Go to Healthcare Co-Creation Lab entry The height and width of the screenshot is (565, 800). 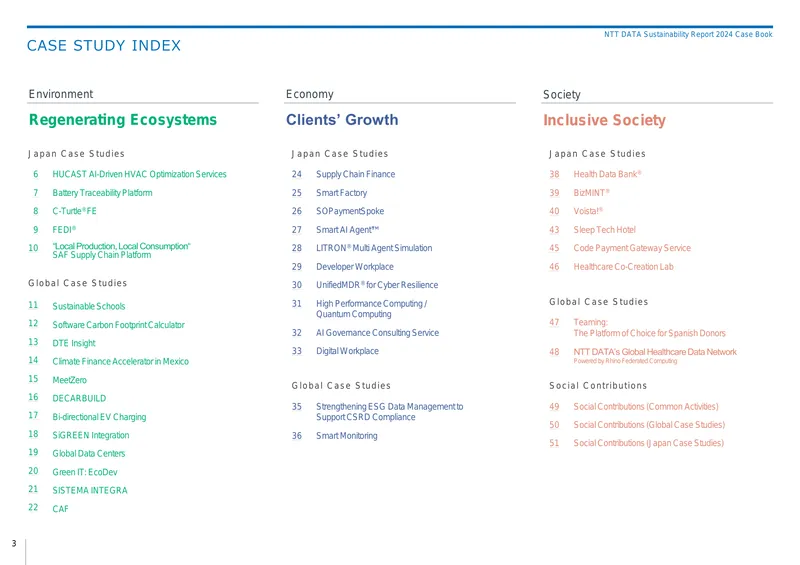click(x=623, y=266)
